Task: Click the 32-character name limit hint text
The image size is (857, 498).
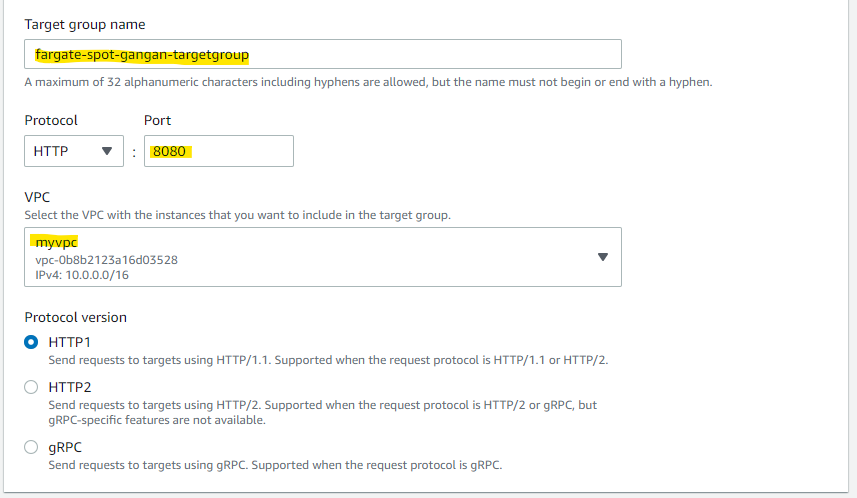Action: point(368,82)
